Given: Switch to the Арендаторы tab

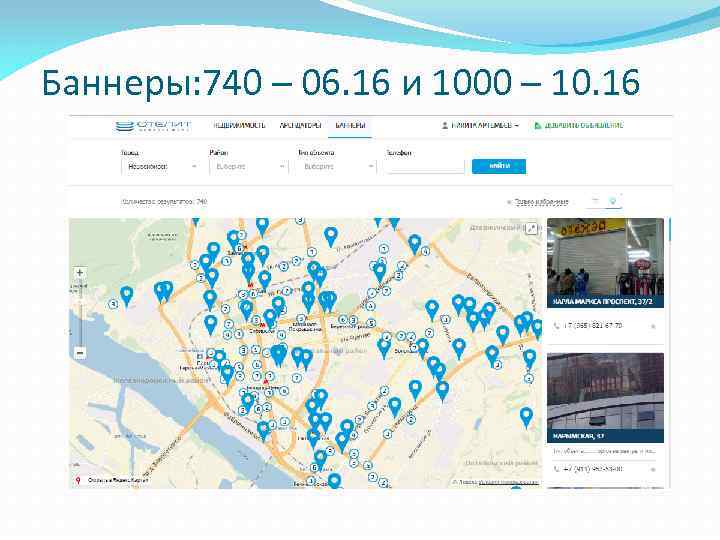Looking at the screenshot, I should (x=300, y=125).
